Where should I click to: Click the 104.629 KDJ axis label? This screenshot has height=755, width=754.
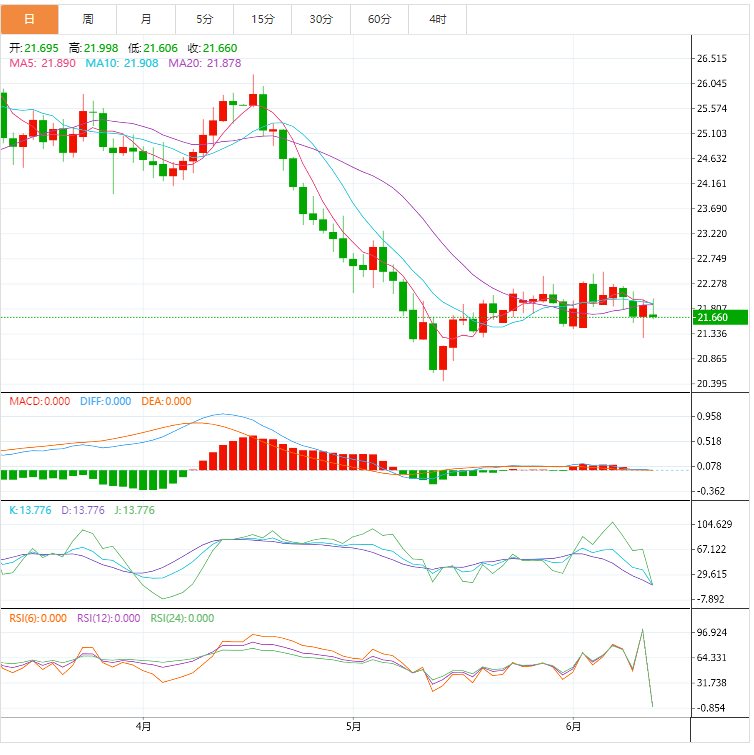715,524
